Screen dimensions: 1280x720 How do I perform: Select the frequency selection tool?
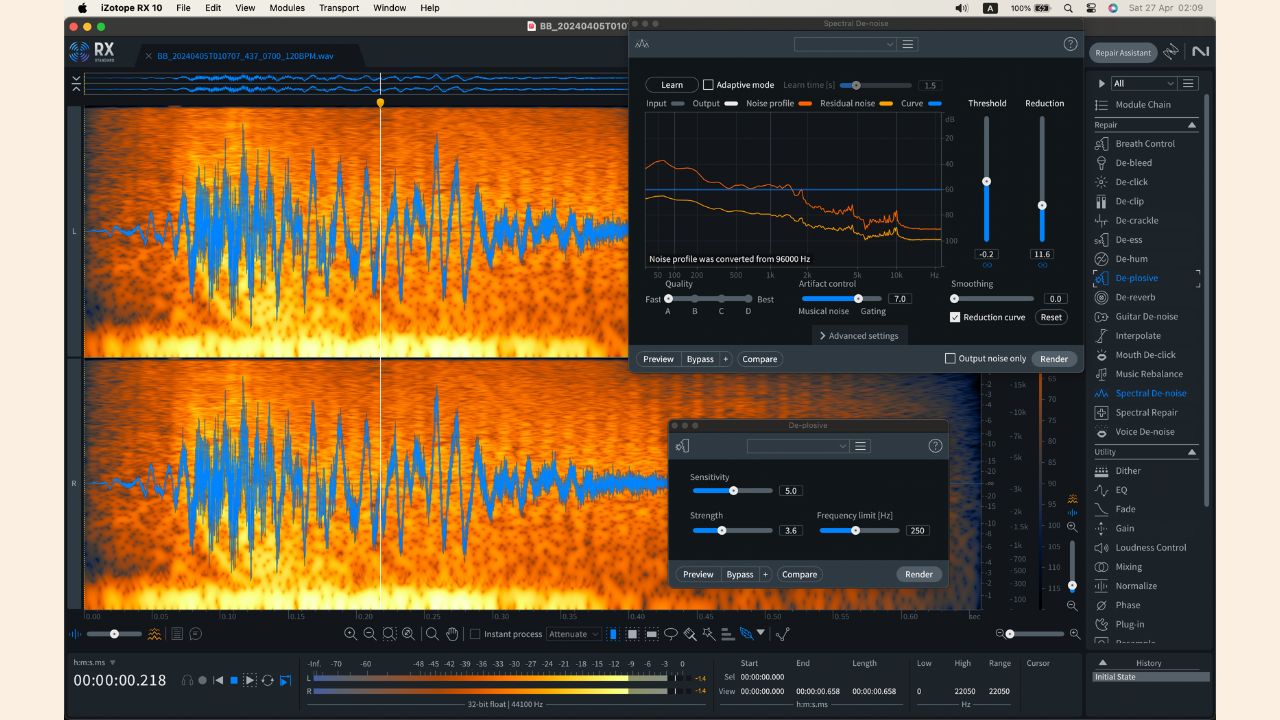pos(652,634)
